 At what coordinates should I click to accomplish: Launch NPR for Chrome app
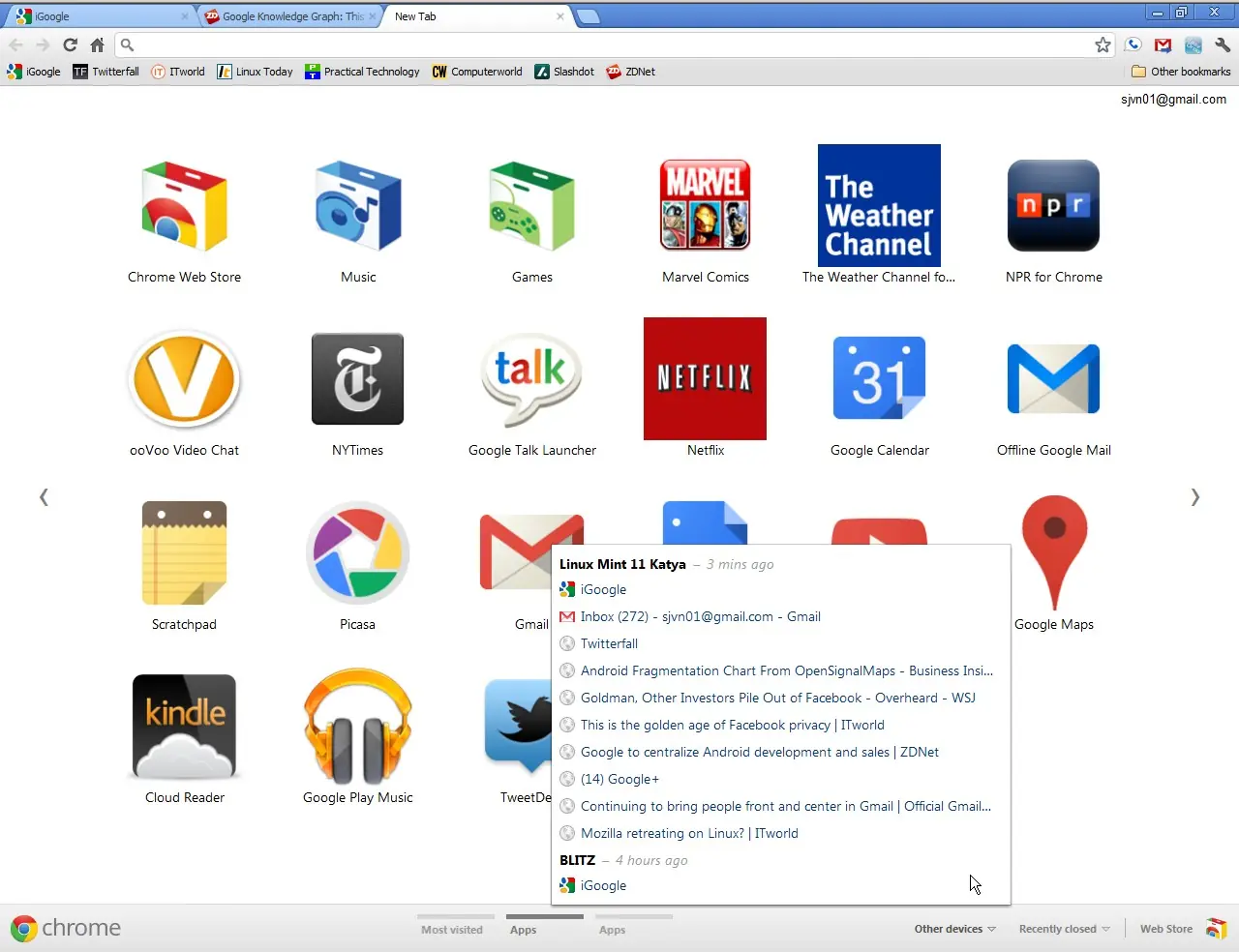1053,206
